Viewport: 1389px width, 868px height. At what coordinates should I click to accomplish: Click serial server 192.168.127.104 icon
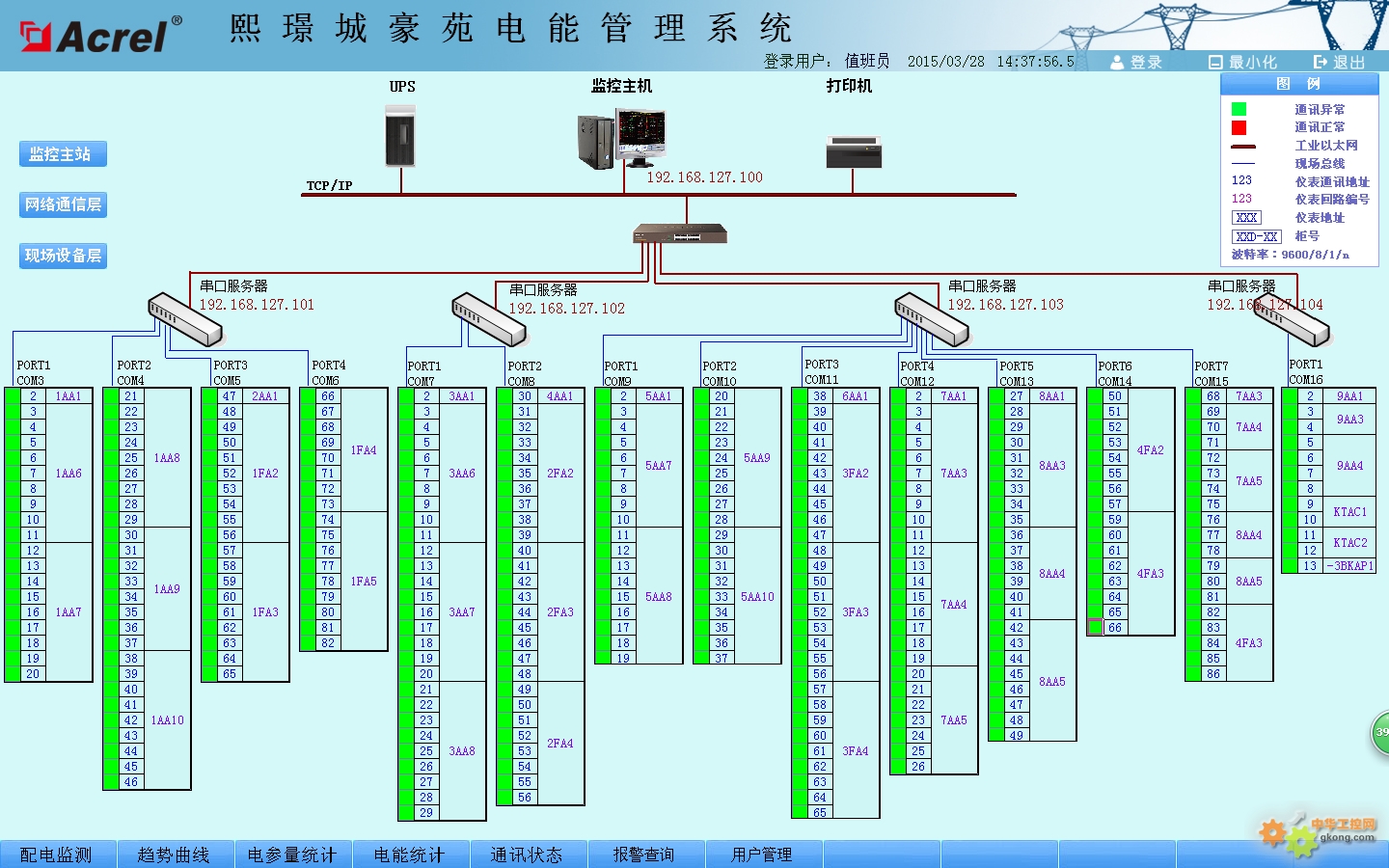tap(1292, 320)
